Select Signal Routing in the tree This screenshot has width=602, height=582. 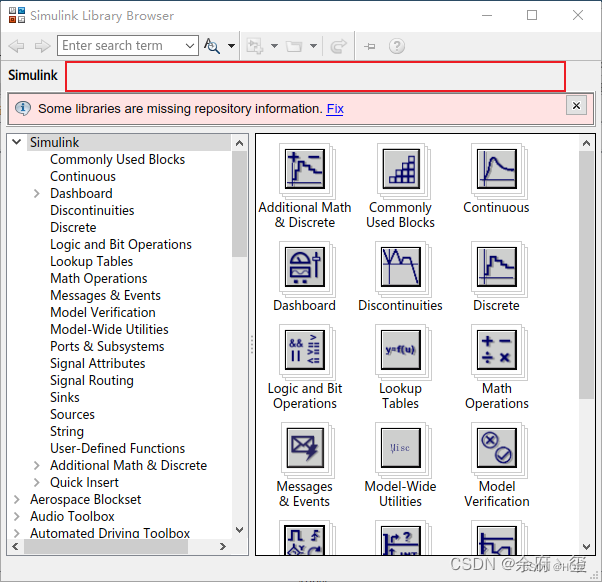tap(92, 380)
